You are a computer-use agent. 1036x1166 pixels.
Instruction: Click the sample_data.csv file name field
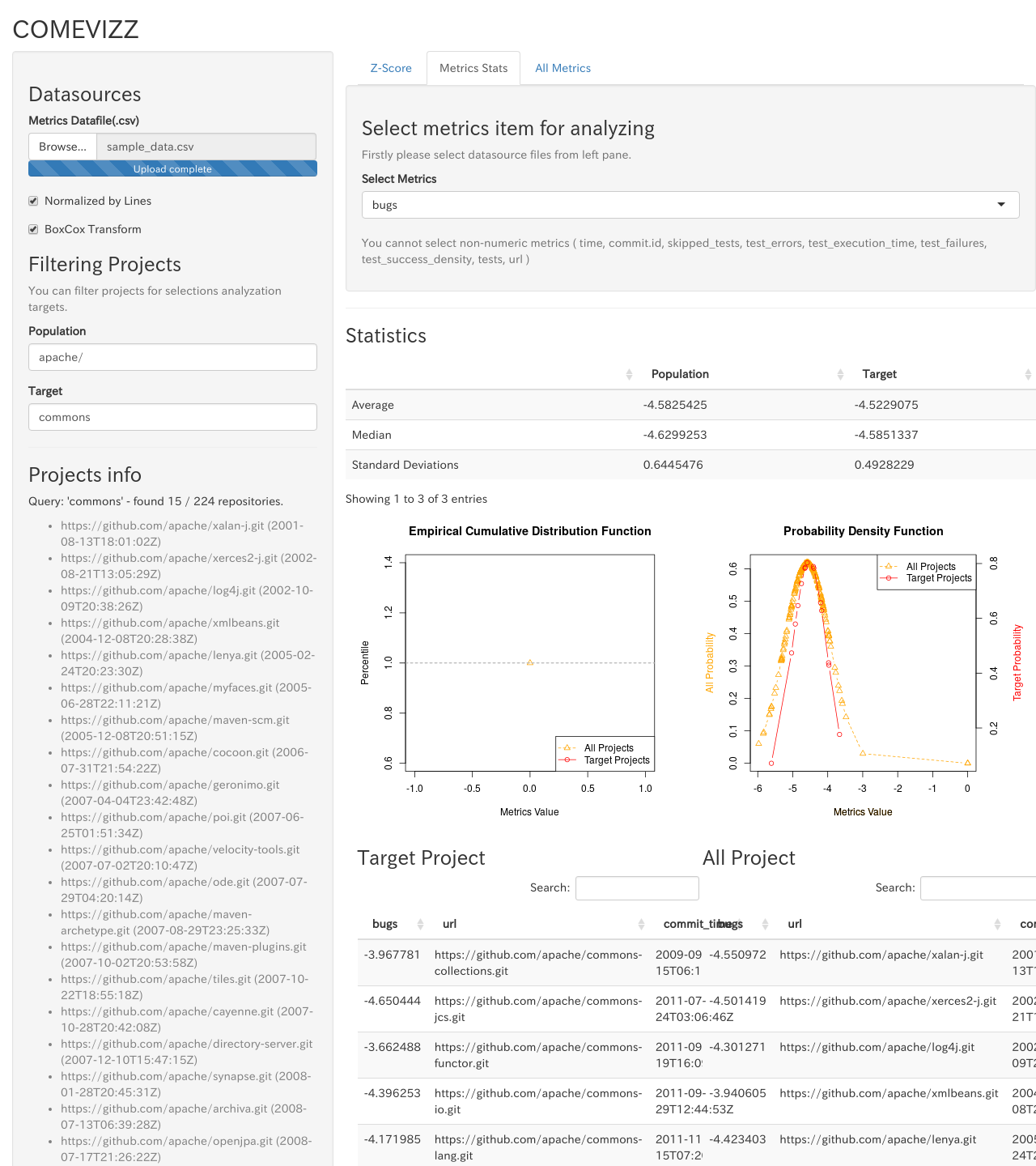click(206, 147)
